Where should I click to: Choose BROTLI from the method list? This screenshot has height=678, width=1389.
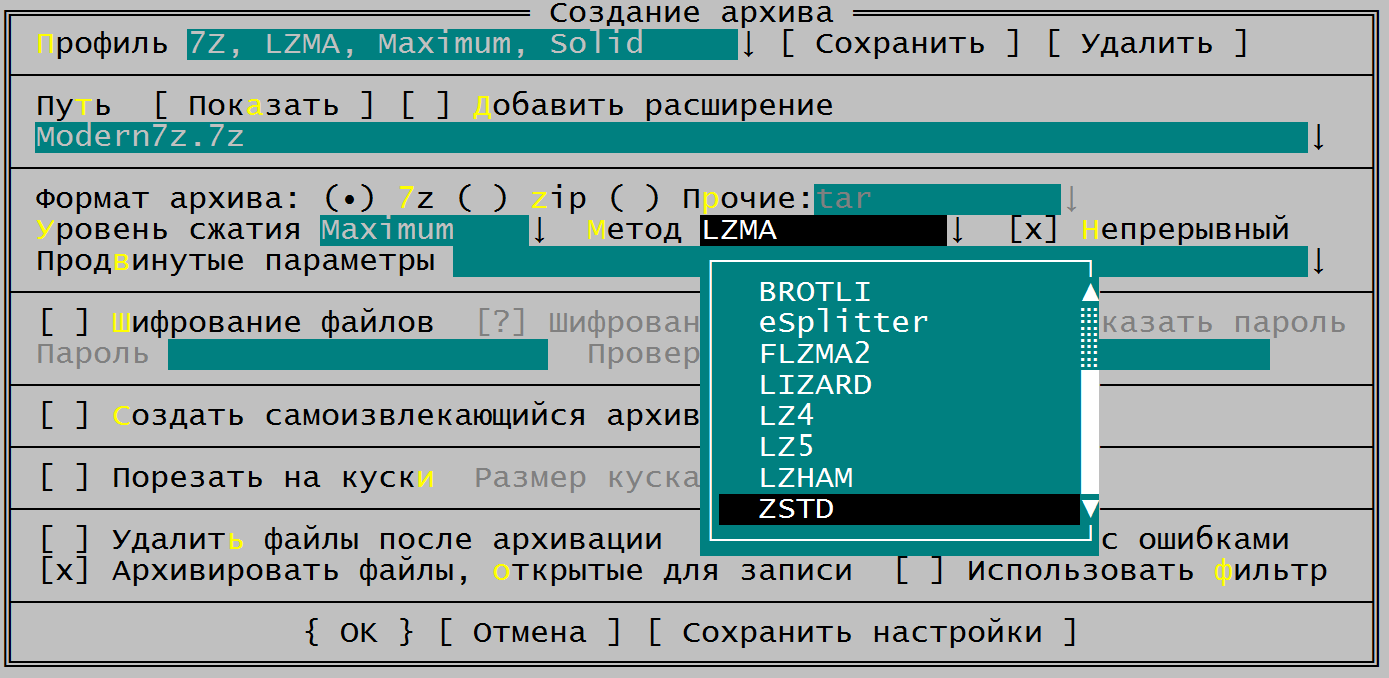tap(815, 292)
